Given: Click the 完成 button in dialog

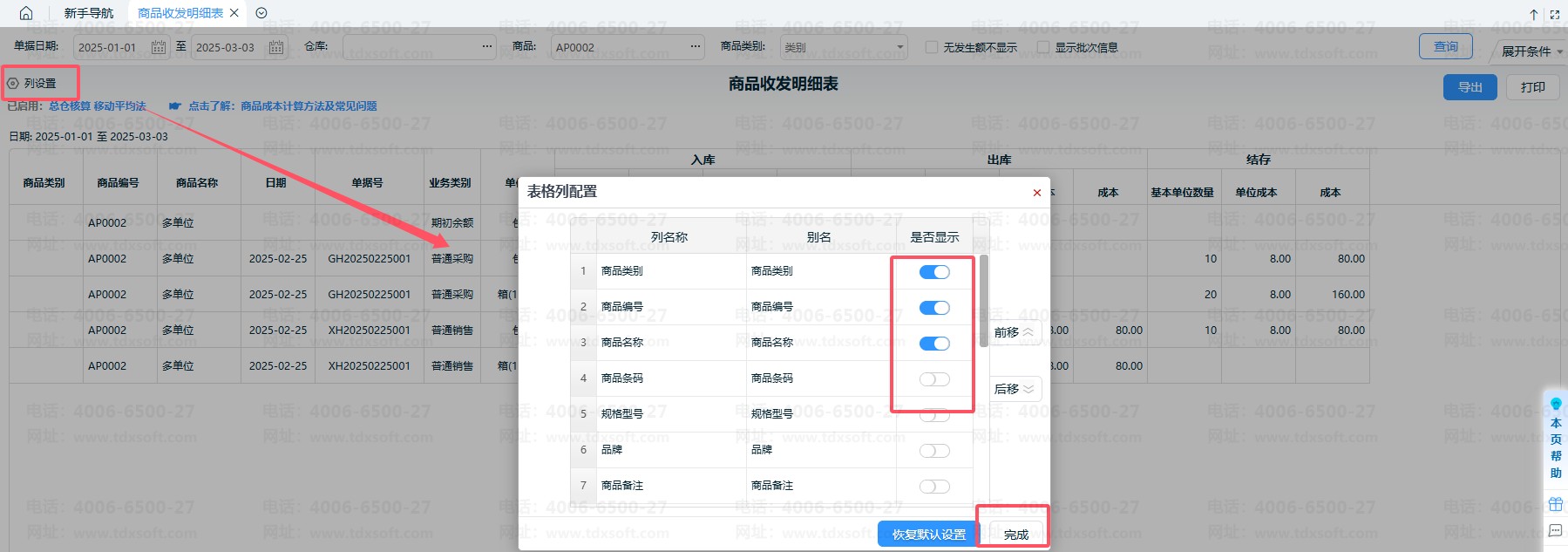Looking at the screenshot, I should pyautogui.click(x=1015, y=535).
